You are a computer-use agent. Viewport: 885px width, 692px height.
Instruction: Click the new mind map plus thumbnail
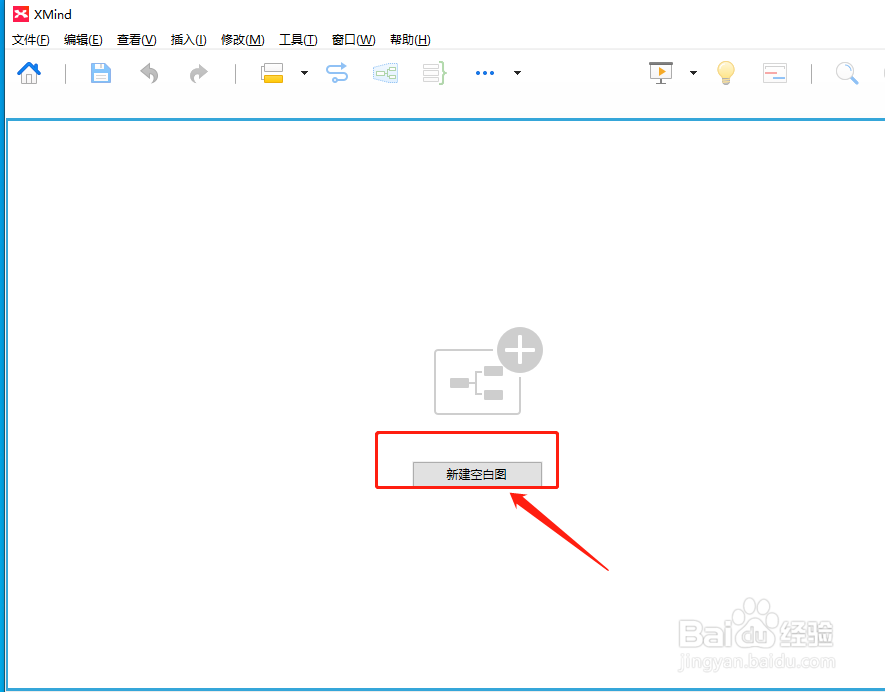tap(488, 371)
